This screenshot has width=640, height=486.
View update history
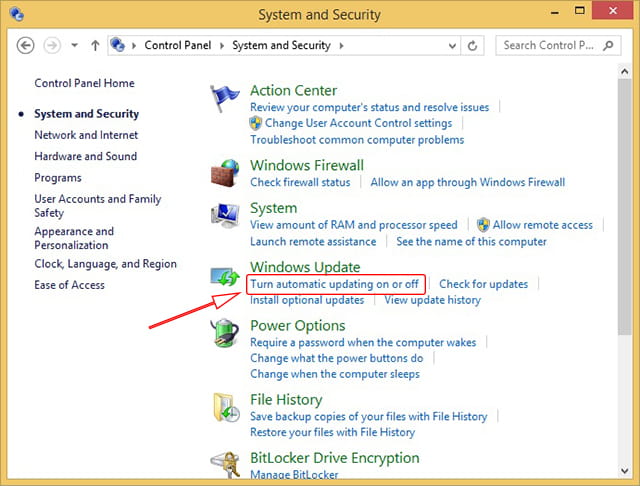[x=433, y=300]
